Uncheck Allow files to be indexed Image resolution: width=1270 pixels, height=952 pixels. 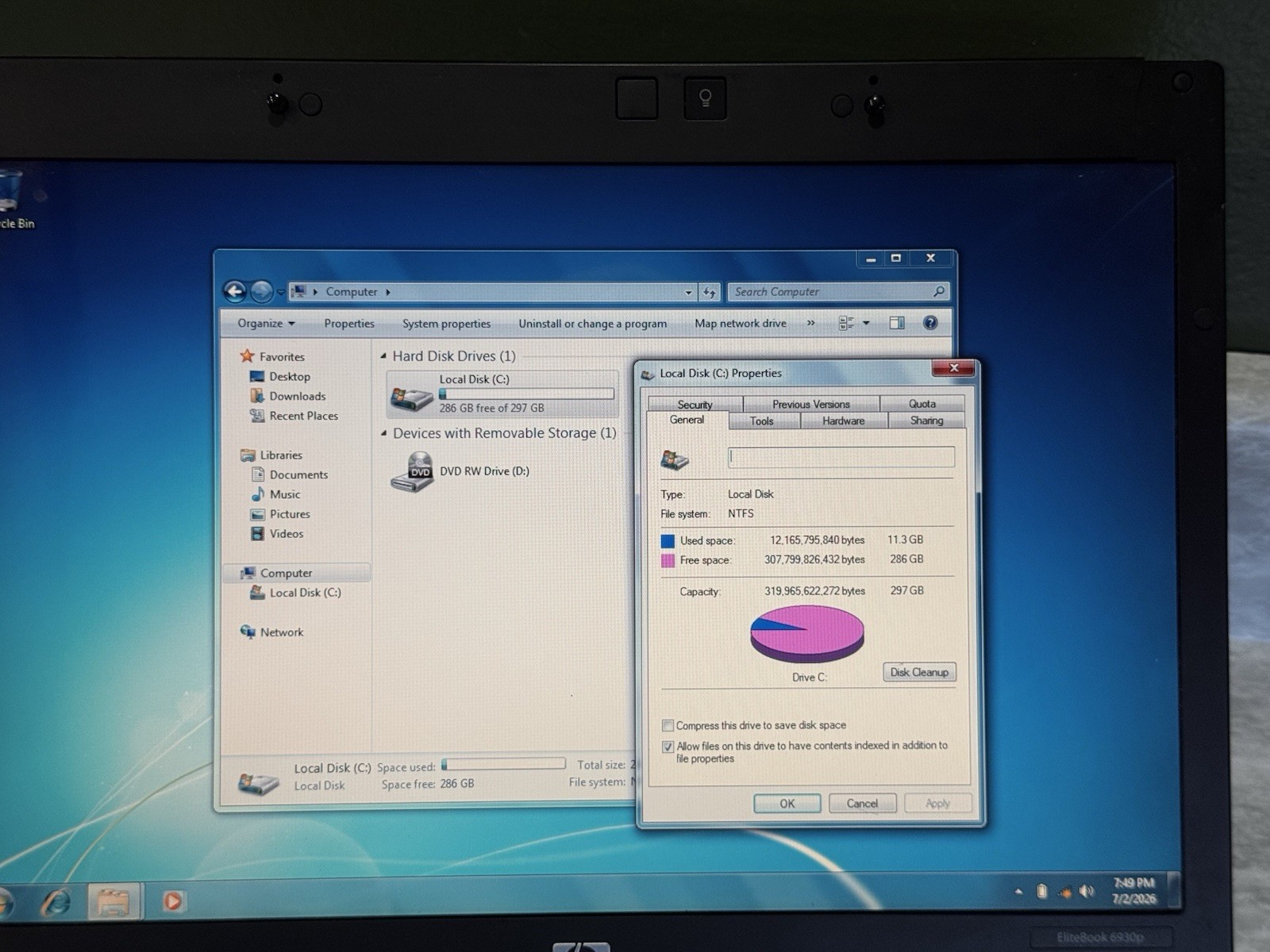[x=668, y=747]
